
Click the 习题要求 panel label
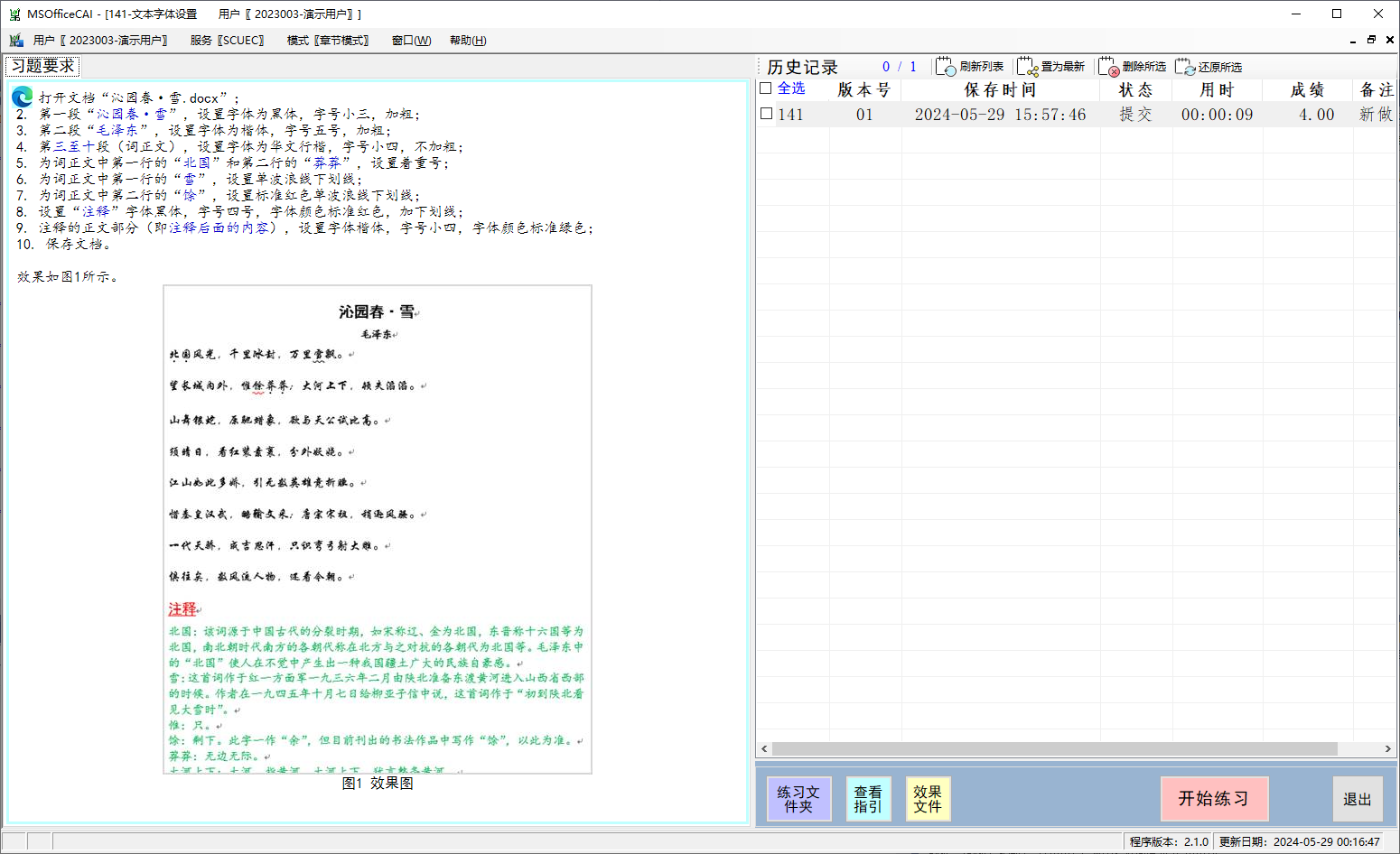[42, 66]
